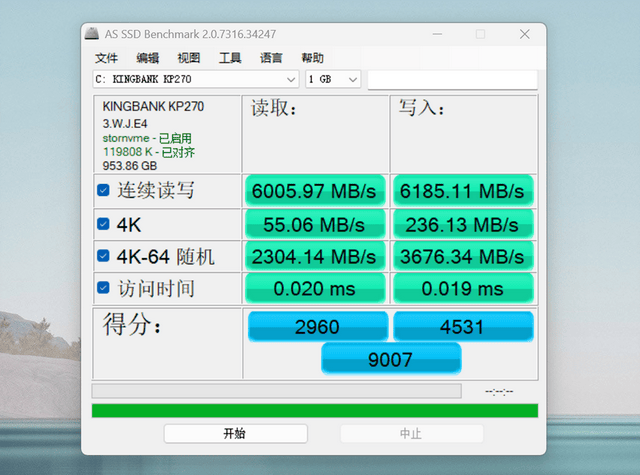Click the KINGBANK KP270 drive name in the info panel
640x475 pixels.
(x=153, y=107)
